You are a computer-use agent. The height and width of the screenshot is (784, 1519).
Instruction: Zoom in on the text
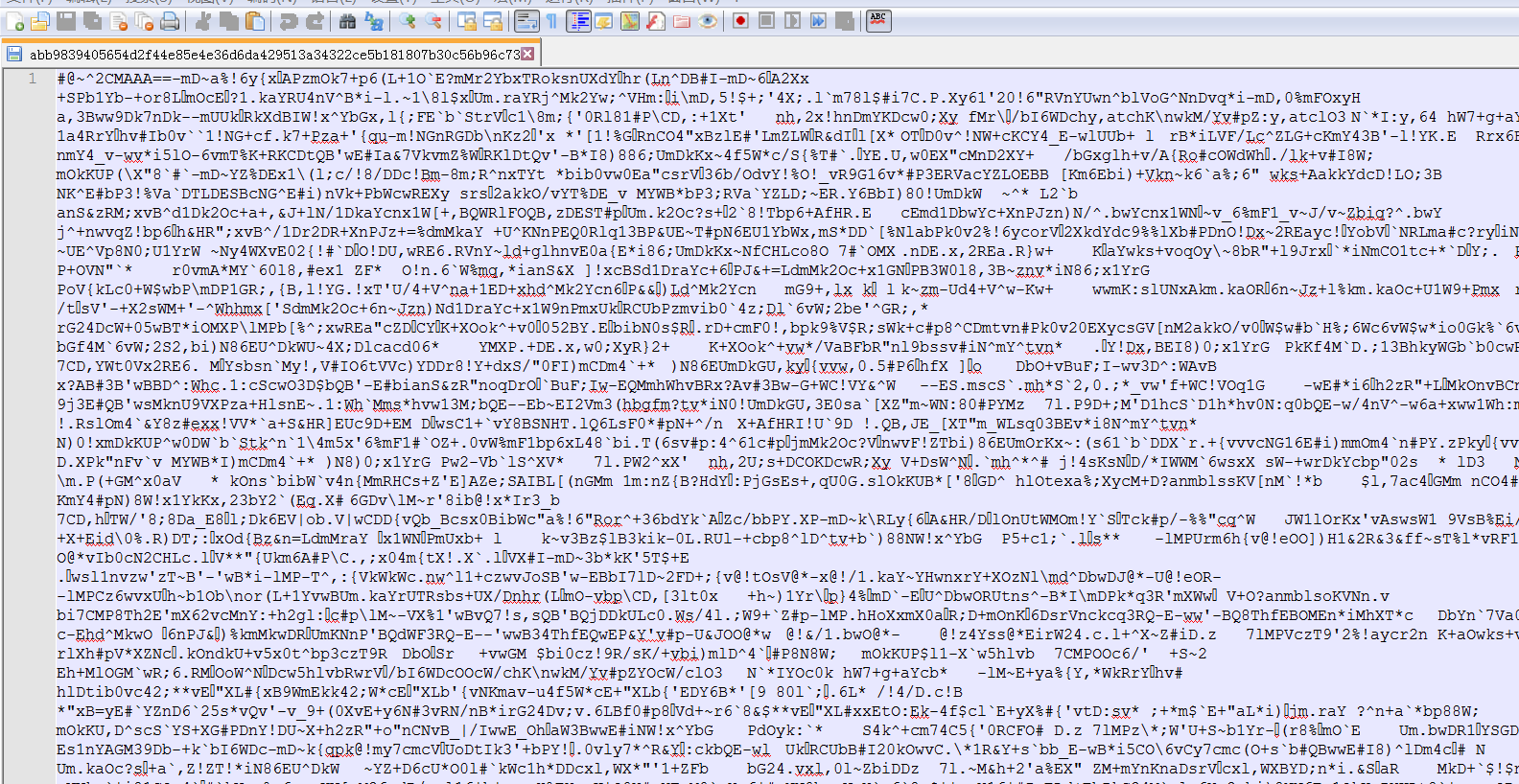click(x=408, y=21)
